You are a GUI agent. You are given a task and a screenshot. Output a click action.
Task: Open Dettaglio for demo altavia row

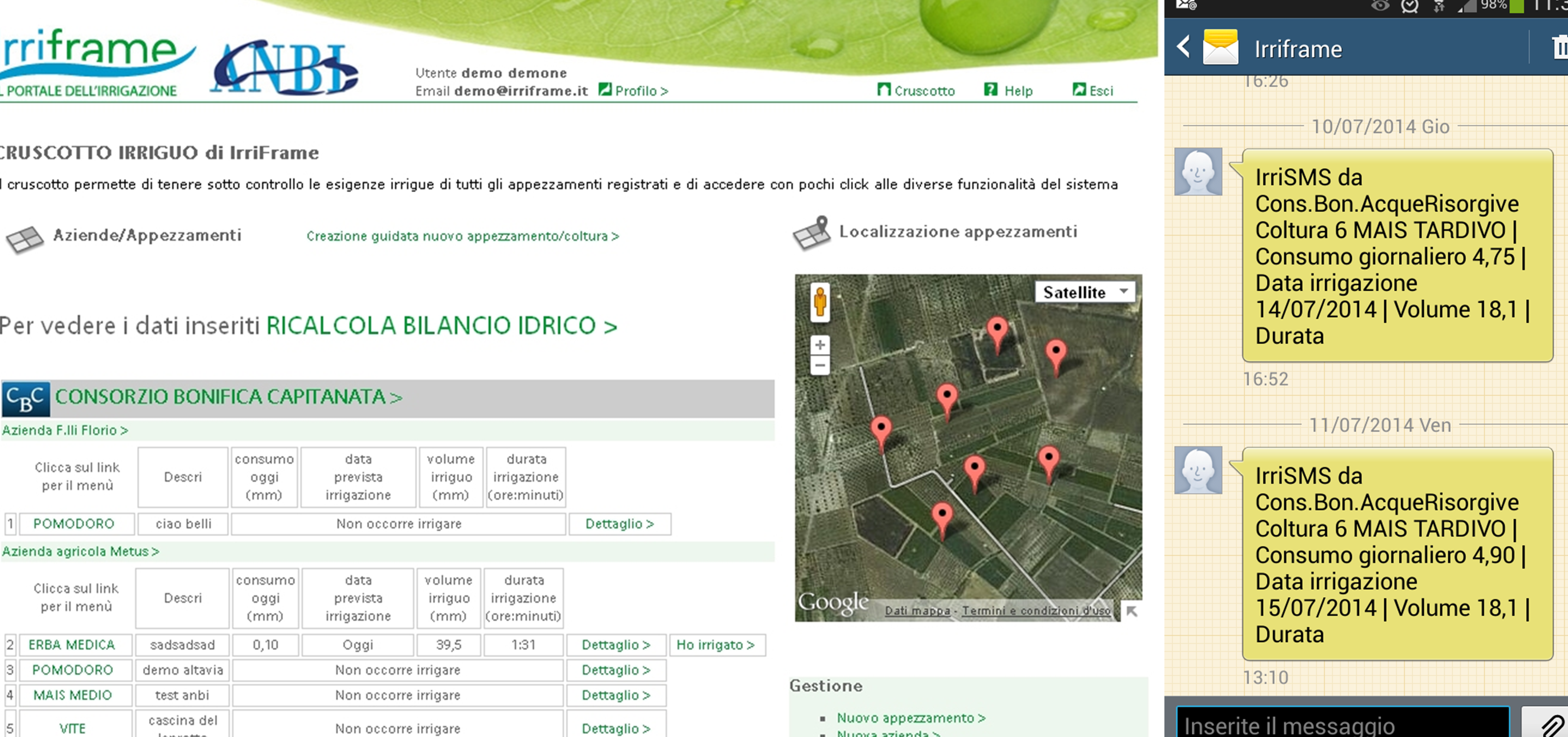point(616,670)
